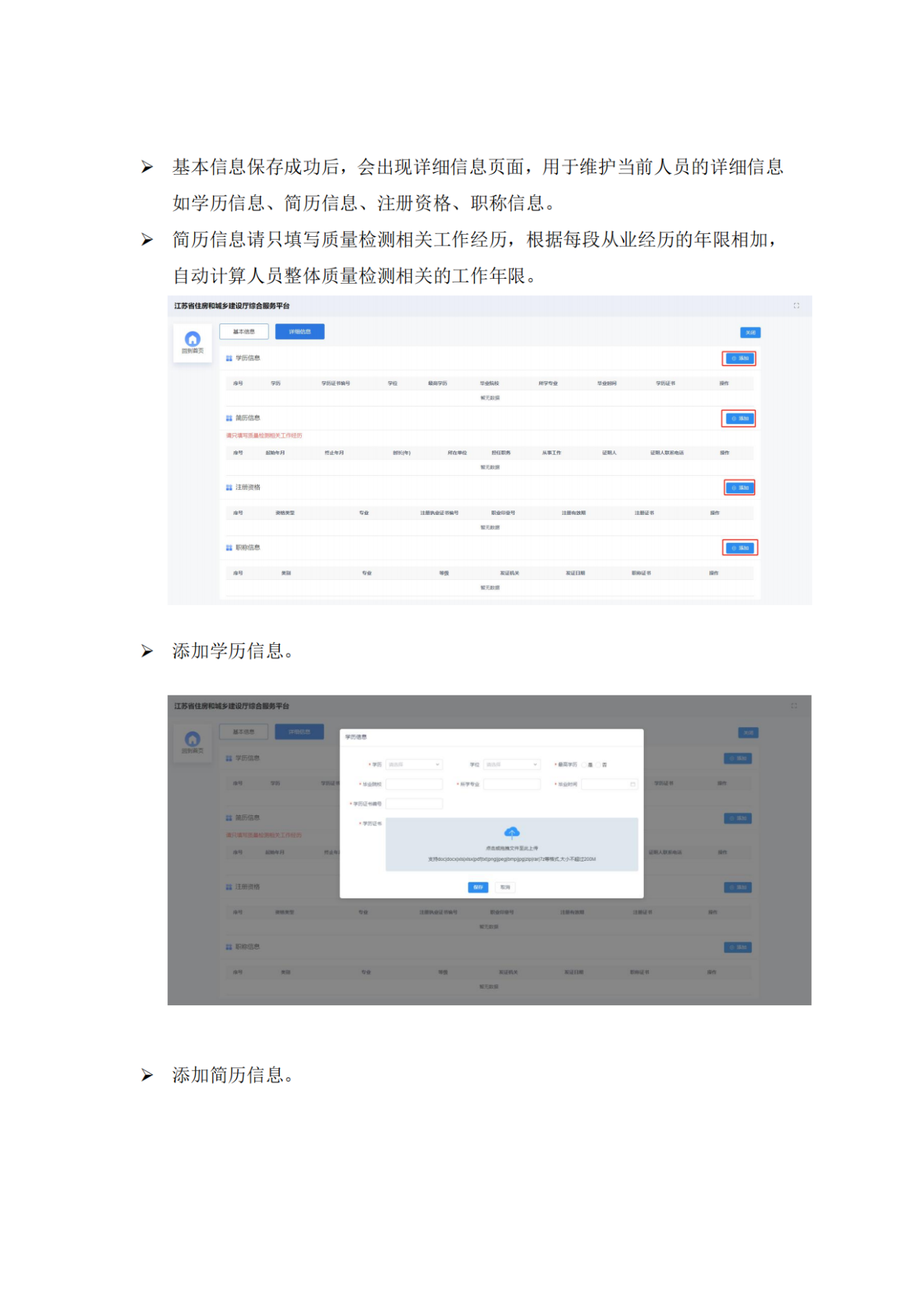924x1307 pixels.
Task: Click dimmed 添加 button in 职称信息 behind dialog
Action: point(738,947)
